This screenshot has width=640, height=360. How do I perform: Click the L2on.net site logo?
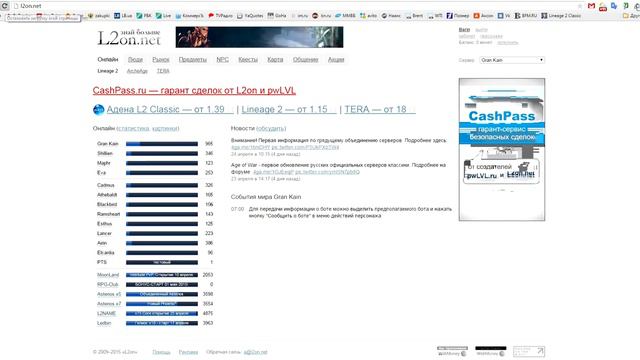pos(129,37)
